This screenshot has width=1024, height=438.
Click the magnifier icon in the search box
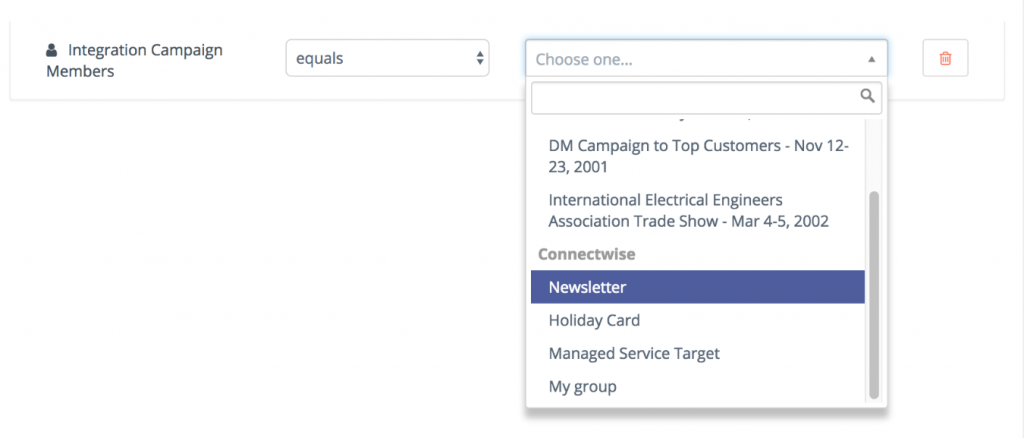pos(867,97)
